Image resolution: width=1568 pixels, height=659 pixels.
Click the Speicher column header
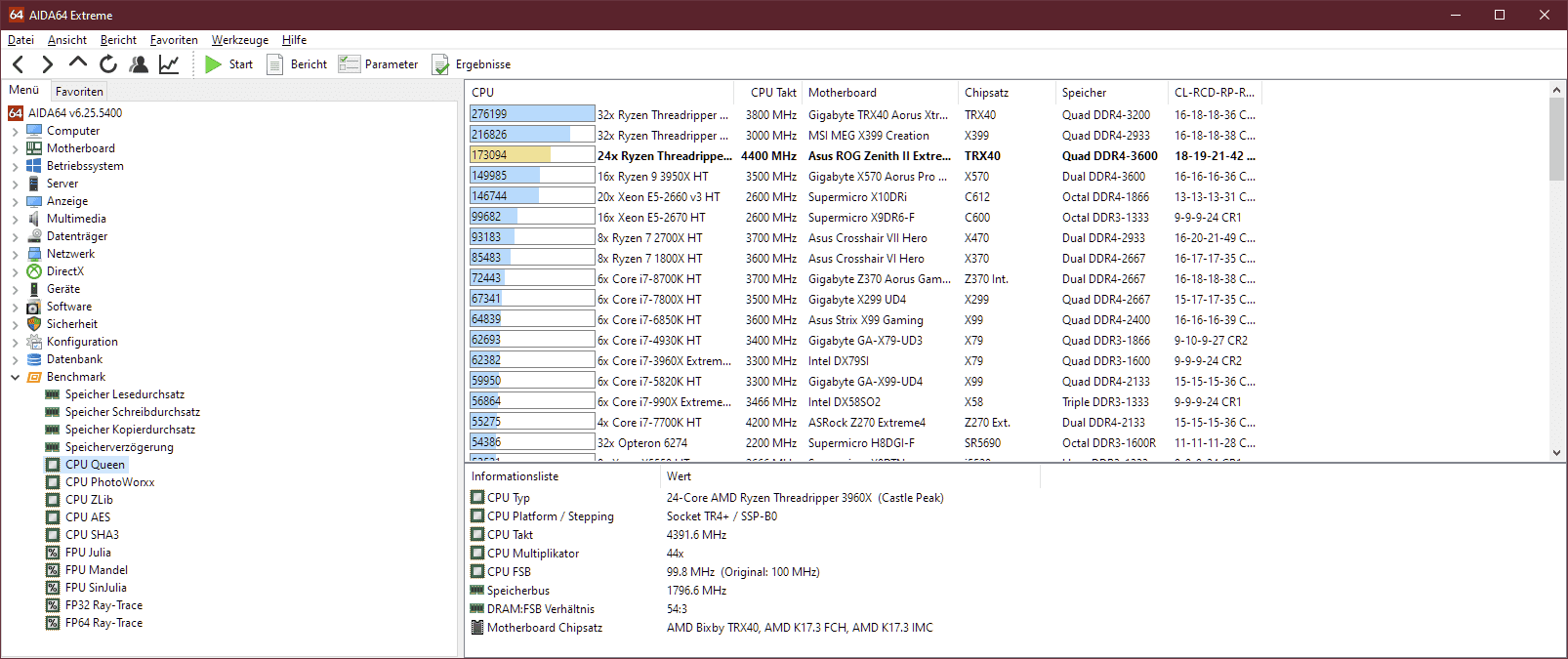[1112, 93]
